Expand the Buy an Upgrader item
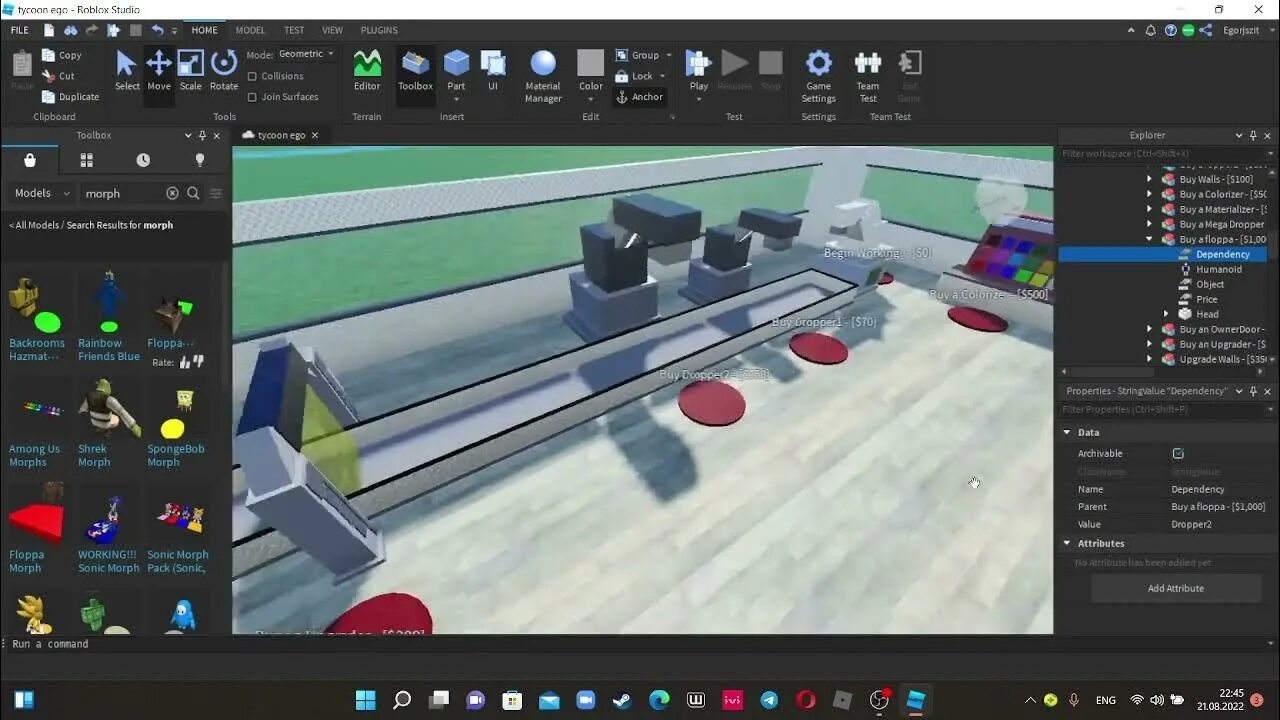 click(1150, 344)
